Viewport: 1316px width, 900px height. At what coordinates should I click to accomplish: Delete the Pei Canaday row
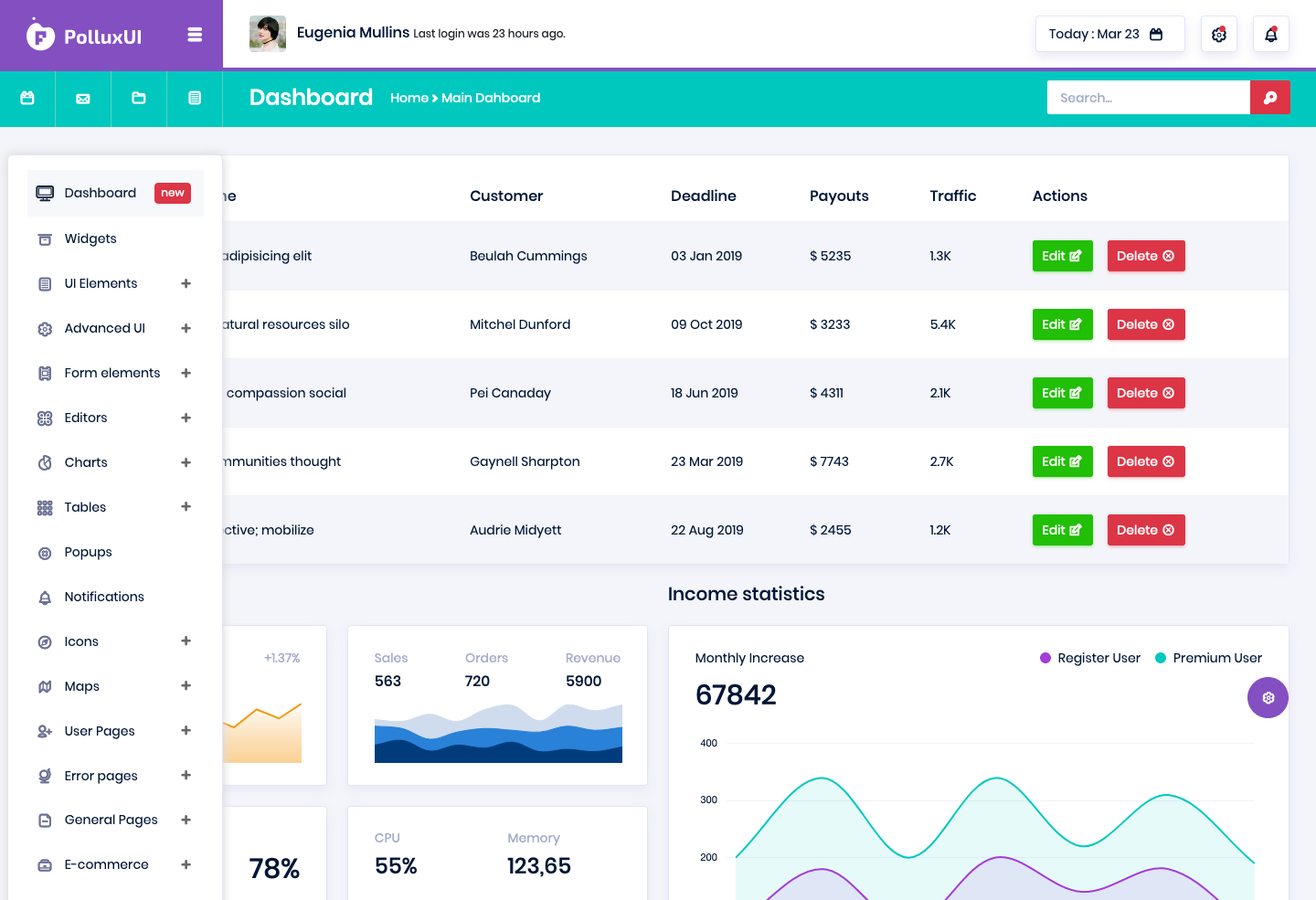1146,393
